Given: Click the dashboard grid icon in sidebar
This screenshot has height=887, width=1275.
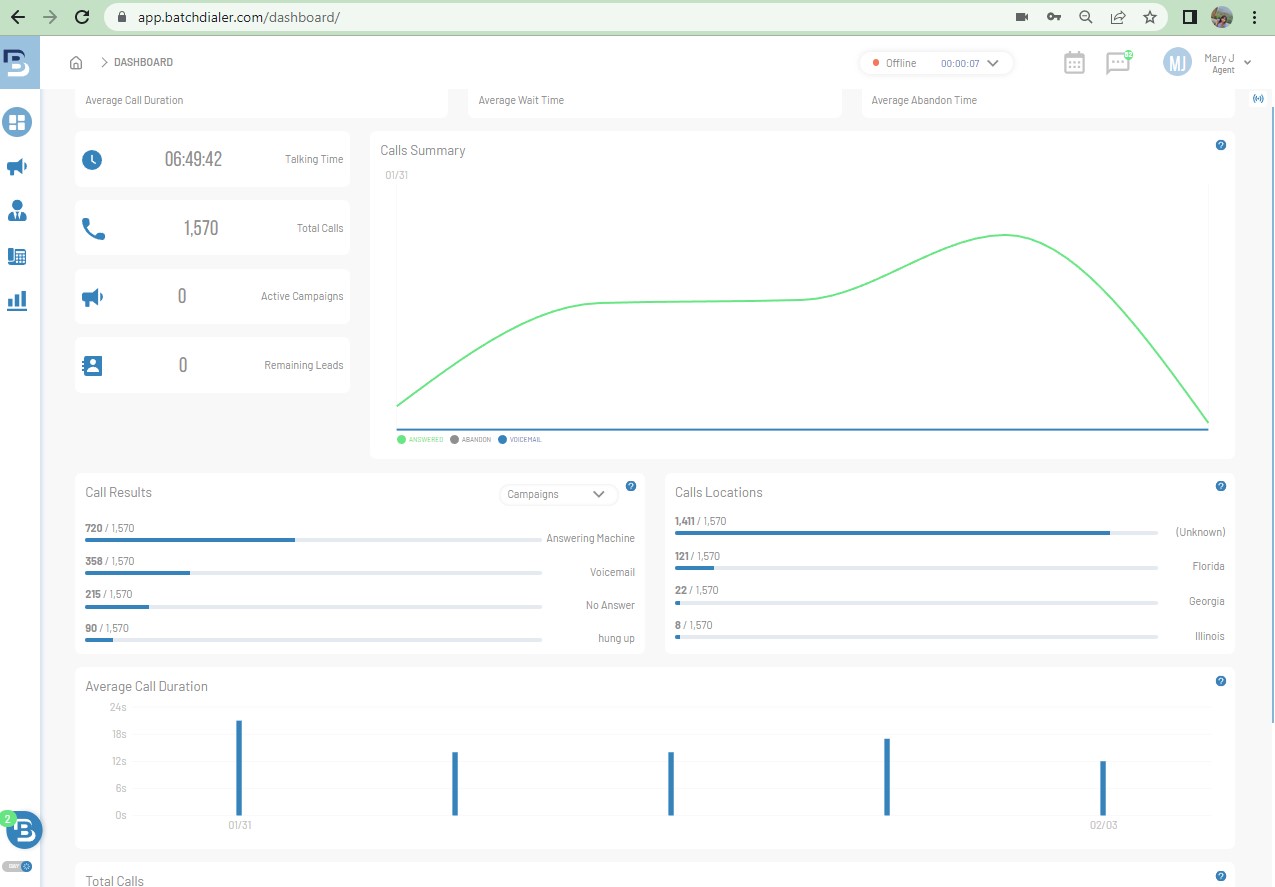Looking at the screenshot, I should tap(17, 123).
